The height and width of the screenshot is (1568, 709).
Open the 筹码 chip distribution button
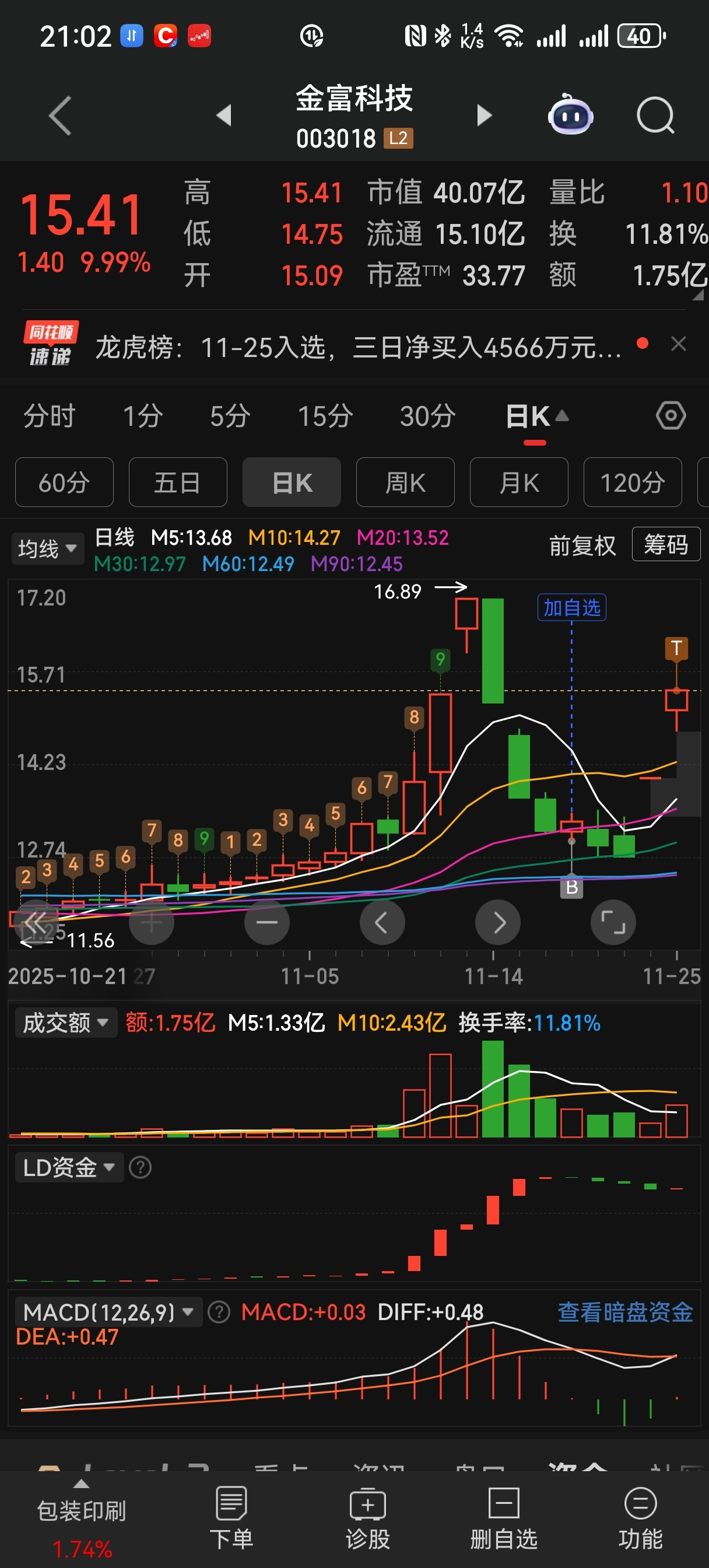pos(666,544)
